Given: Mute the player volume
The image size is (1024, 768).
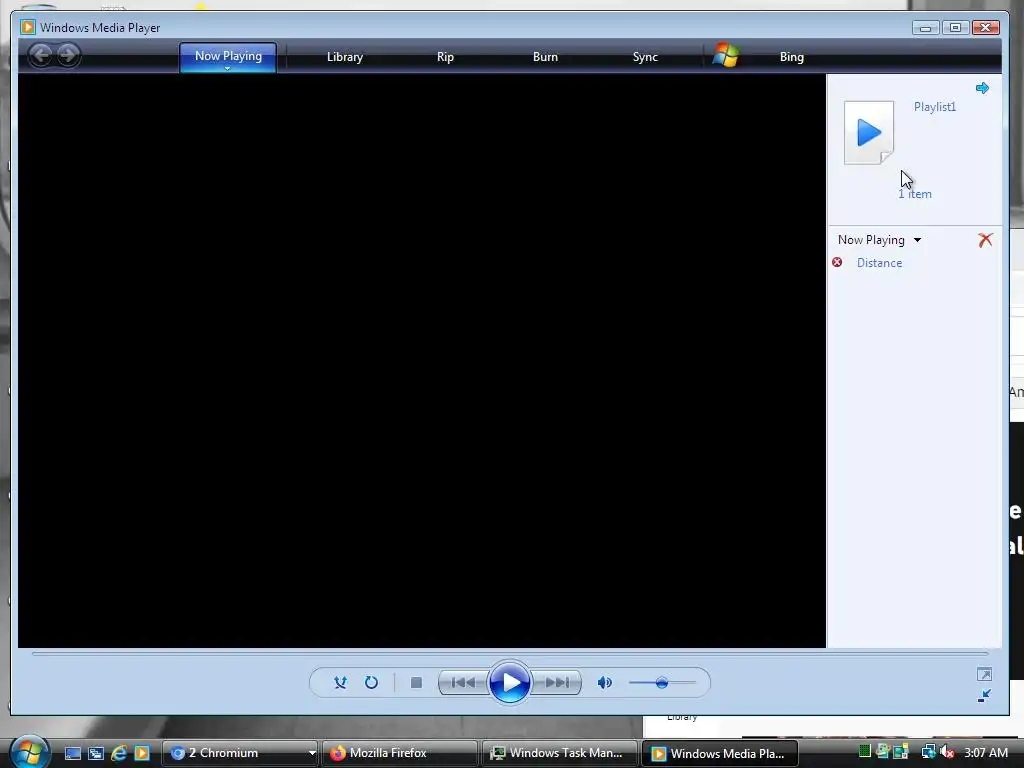Looking at the screenshot, I should [605, 682].
